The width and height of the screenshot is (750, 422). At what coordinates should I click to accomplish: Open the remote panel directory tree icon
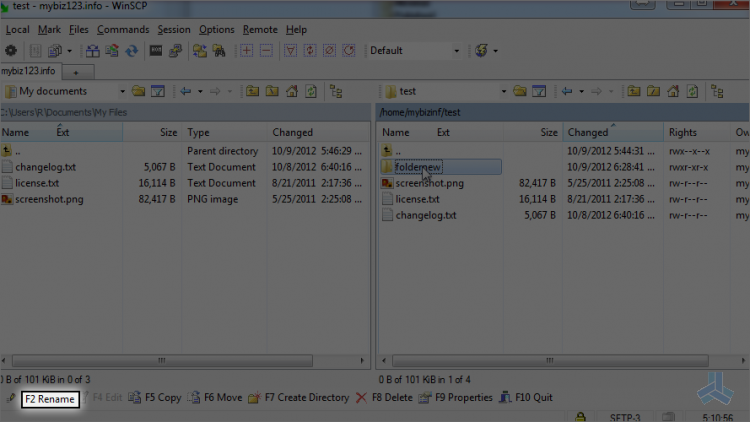point(717,91)
